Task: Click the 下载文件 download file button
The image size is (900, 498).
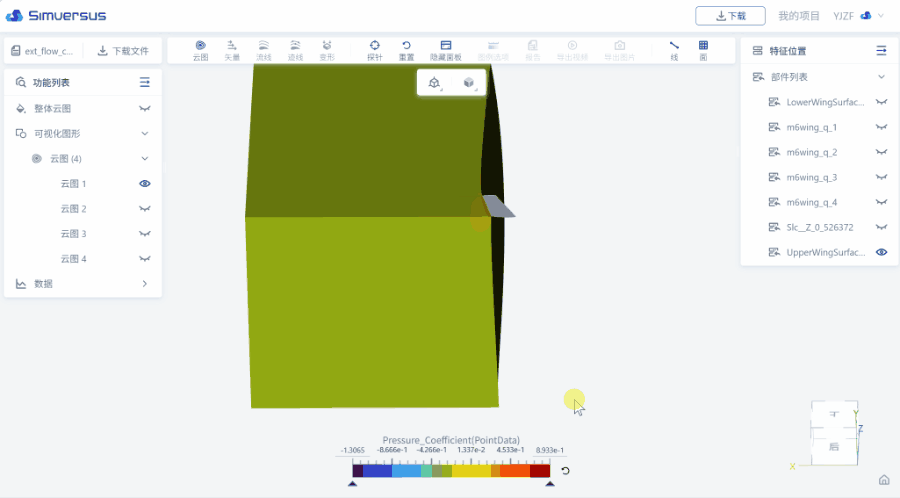Action: pyautogui.click(x=123, y=51)
